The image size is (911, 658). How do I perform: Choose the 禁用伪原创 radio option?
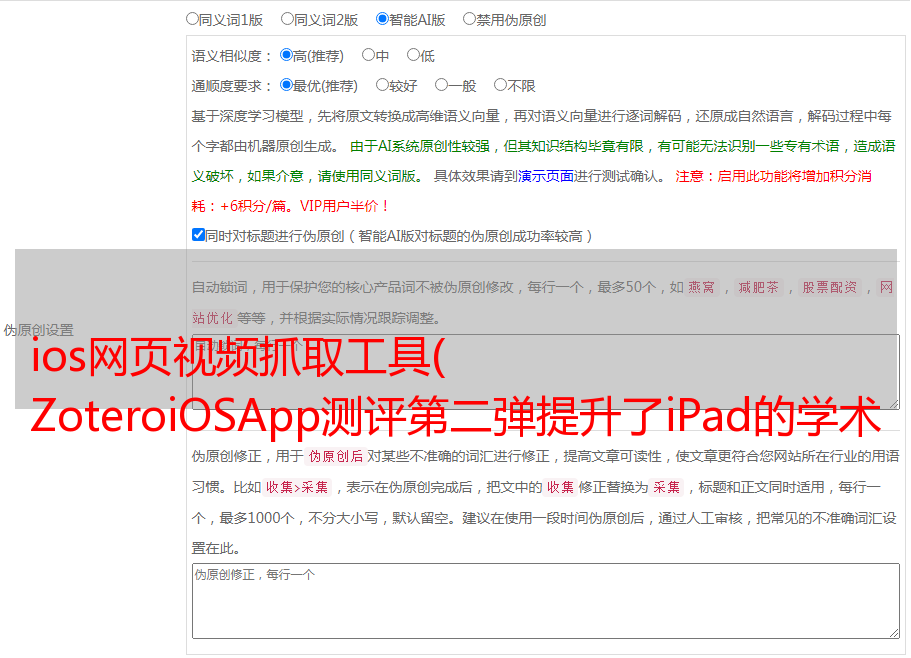(x=469, y=19)
